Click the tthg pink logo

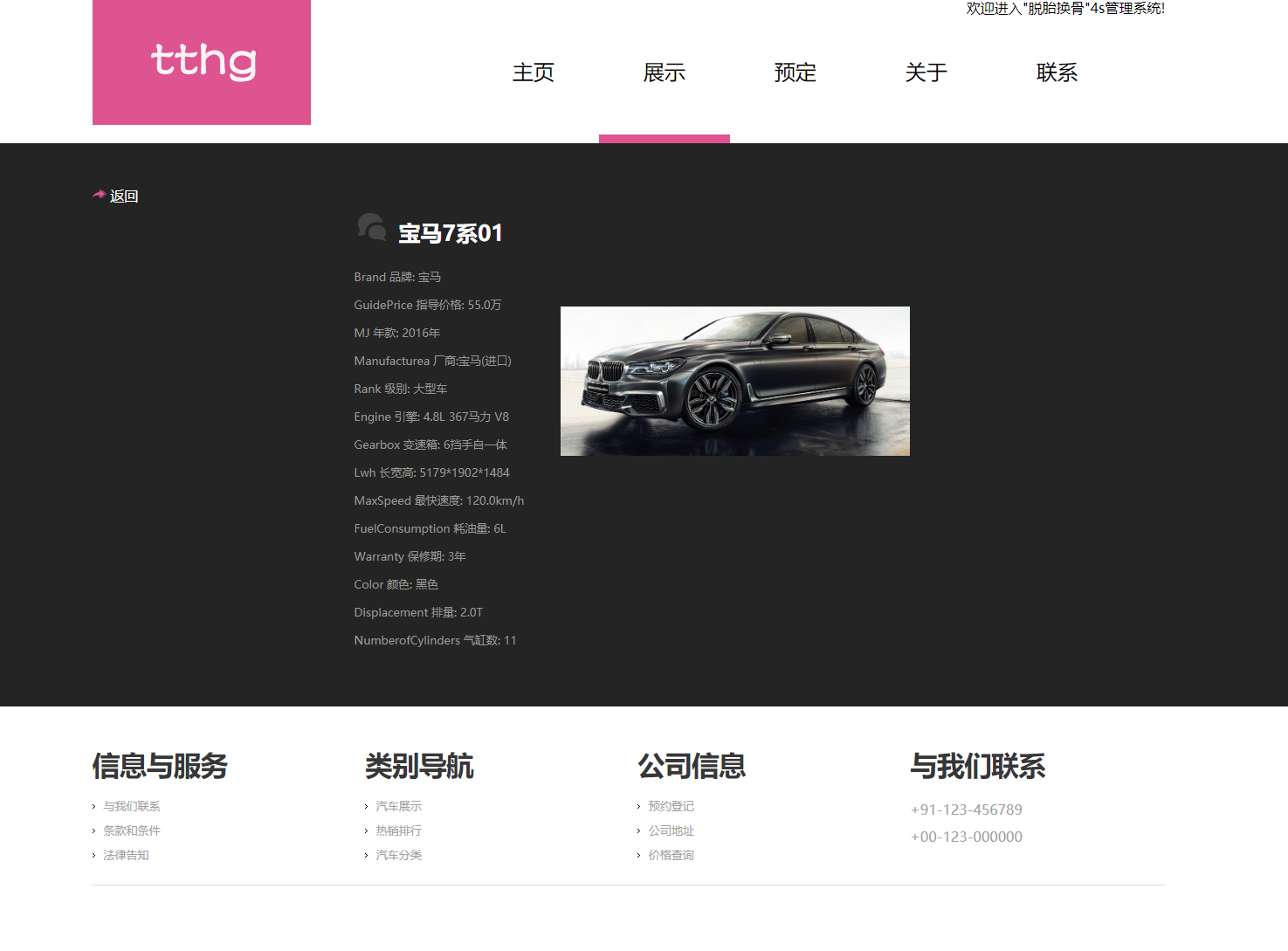point(201,62)
